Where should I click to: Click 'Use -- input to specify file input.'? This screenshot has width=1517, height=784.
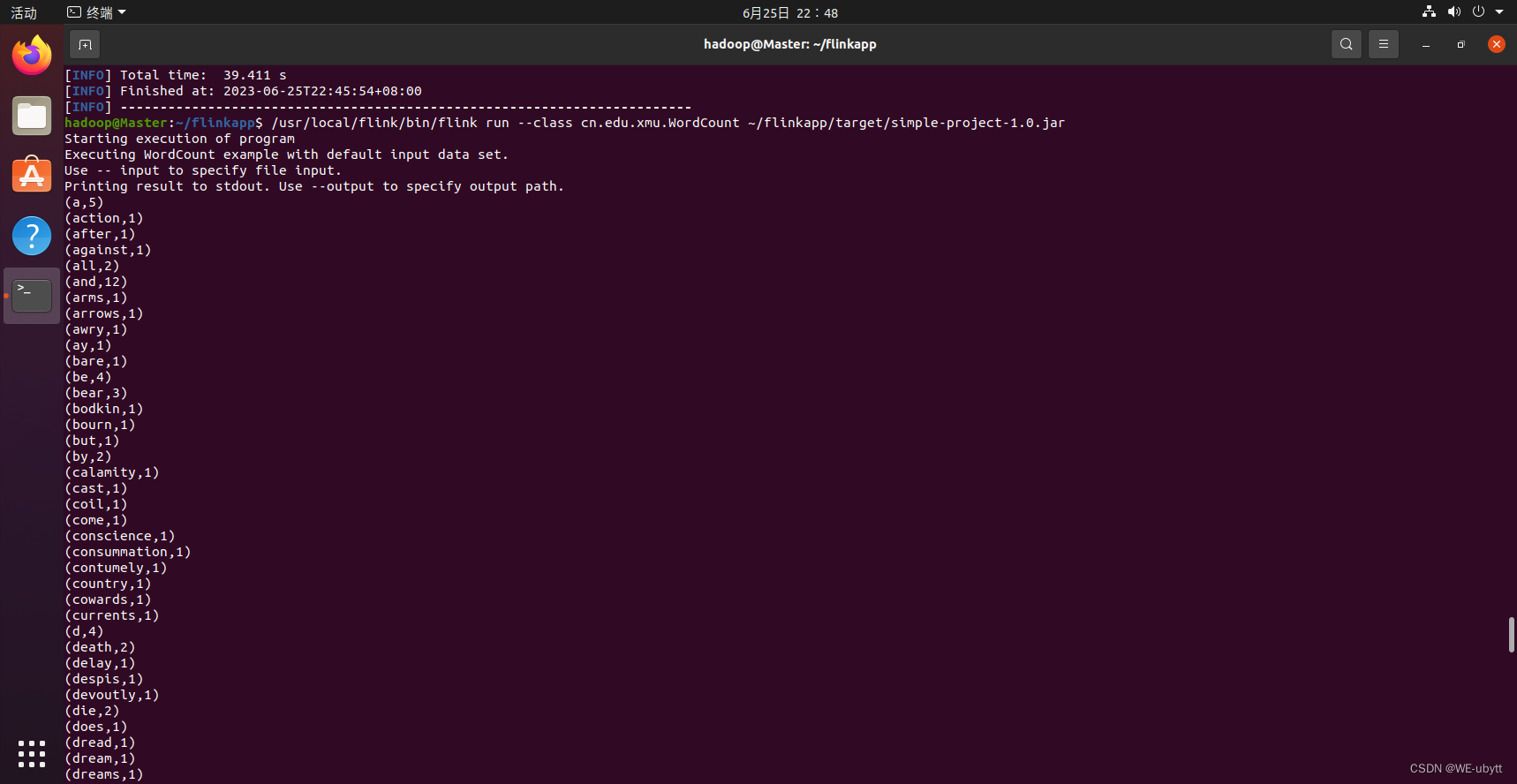point(203,170)
